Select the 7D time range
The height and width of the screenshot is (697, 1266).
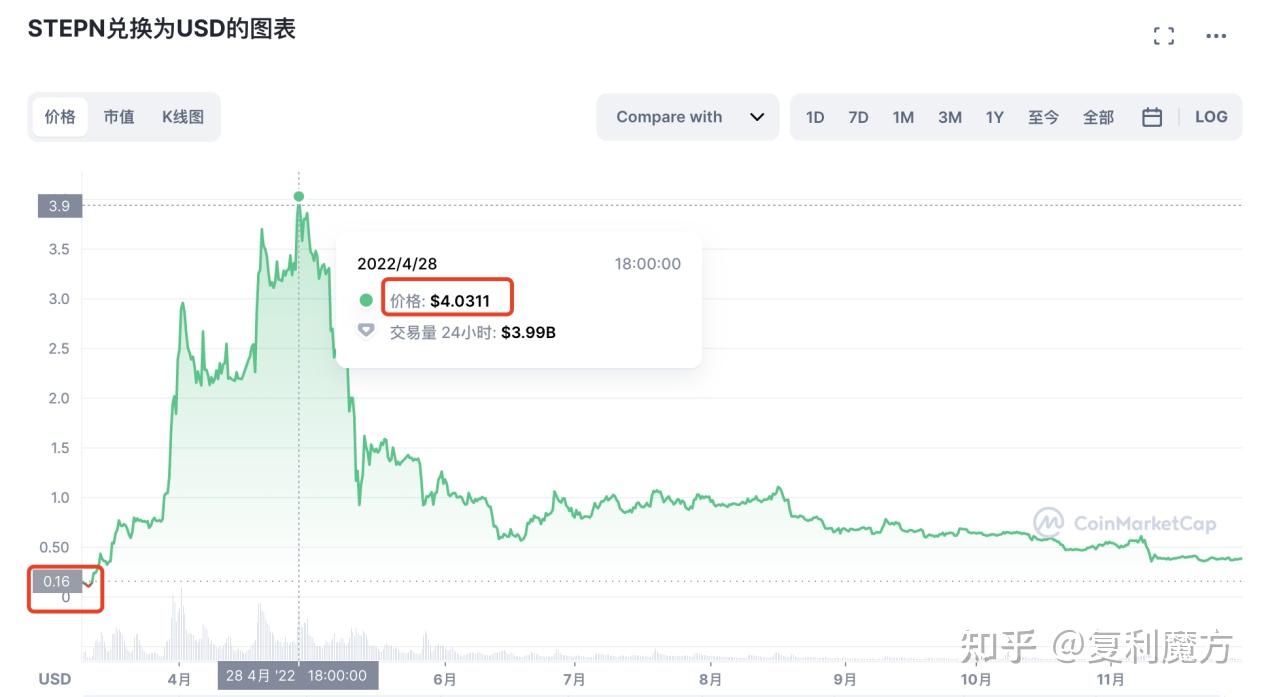(858, 117)
